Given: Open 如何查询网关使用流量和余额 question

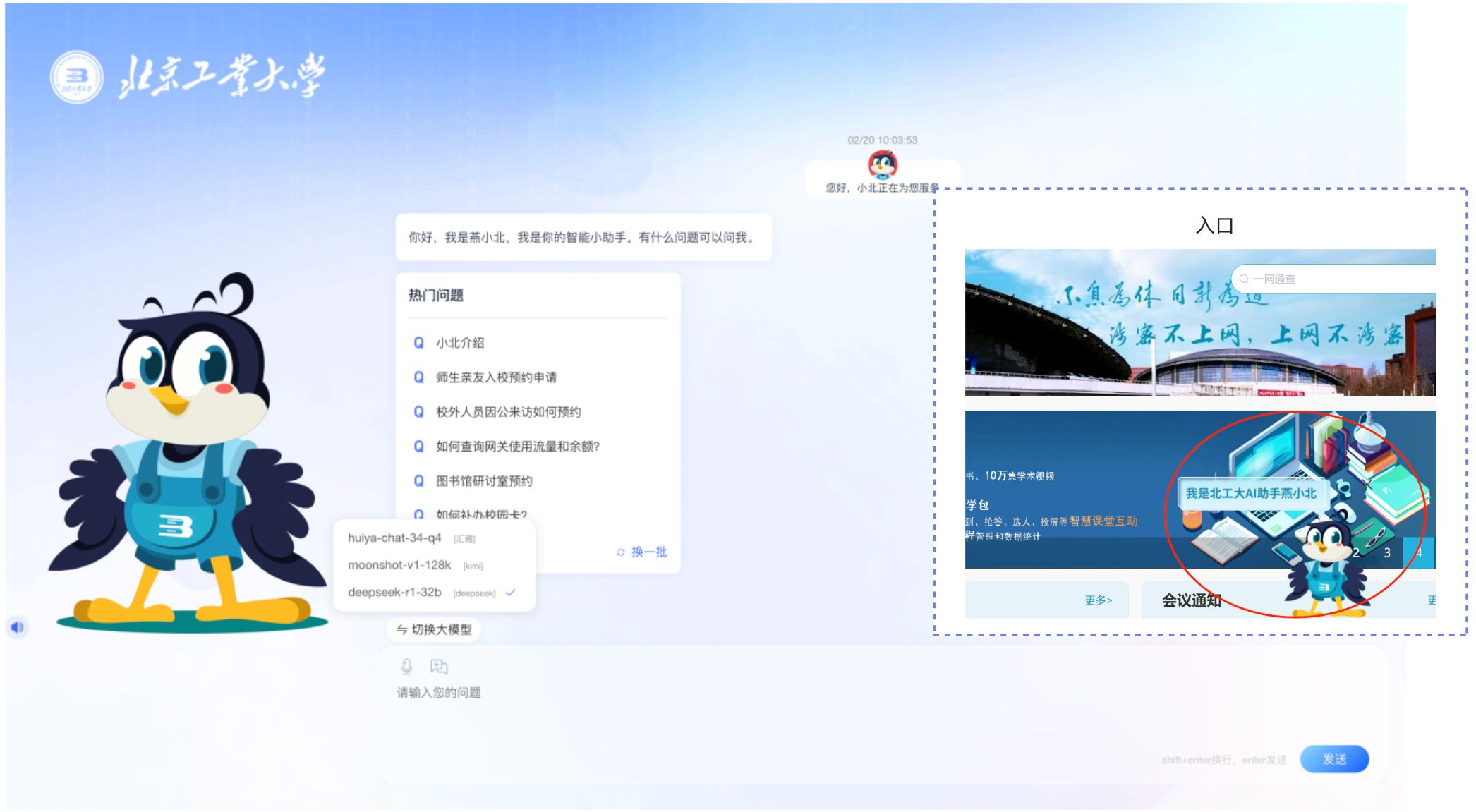Looking at the screenshot, I should pyautogui.click(x=517, y=447).
